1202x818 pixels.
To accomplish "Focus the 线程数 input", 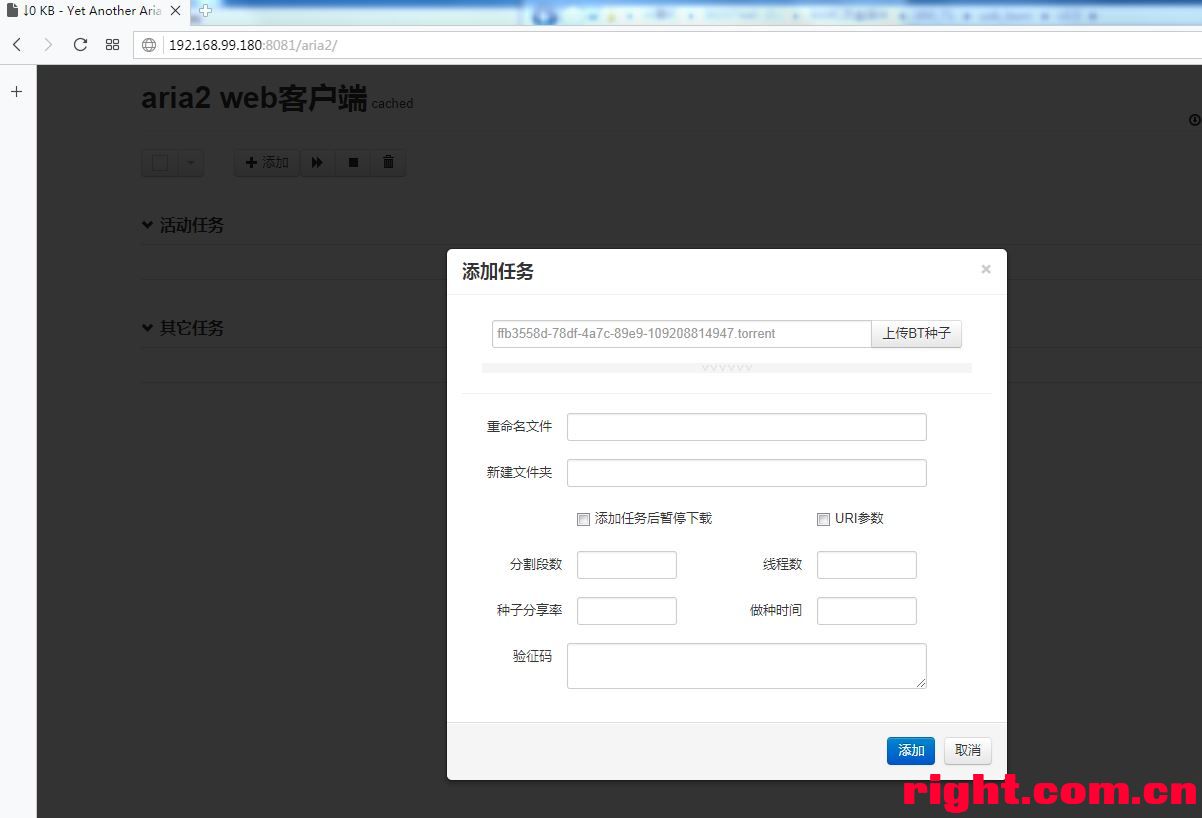I will pos(867,565).
